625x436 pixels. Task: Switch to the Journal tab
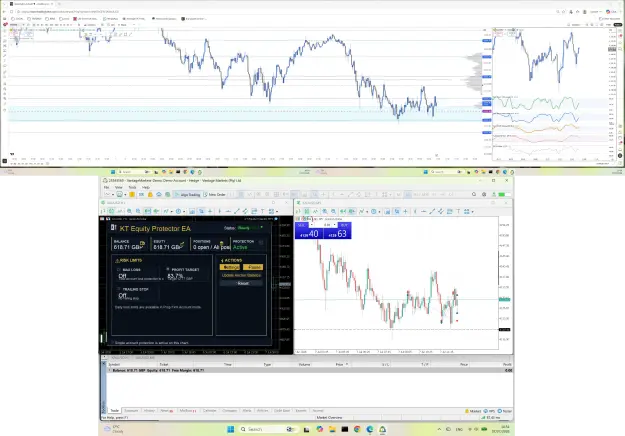[318, 410]
